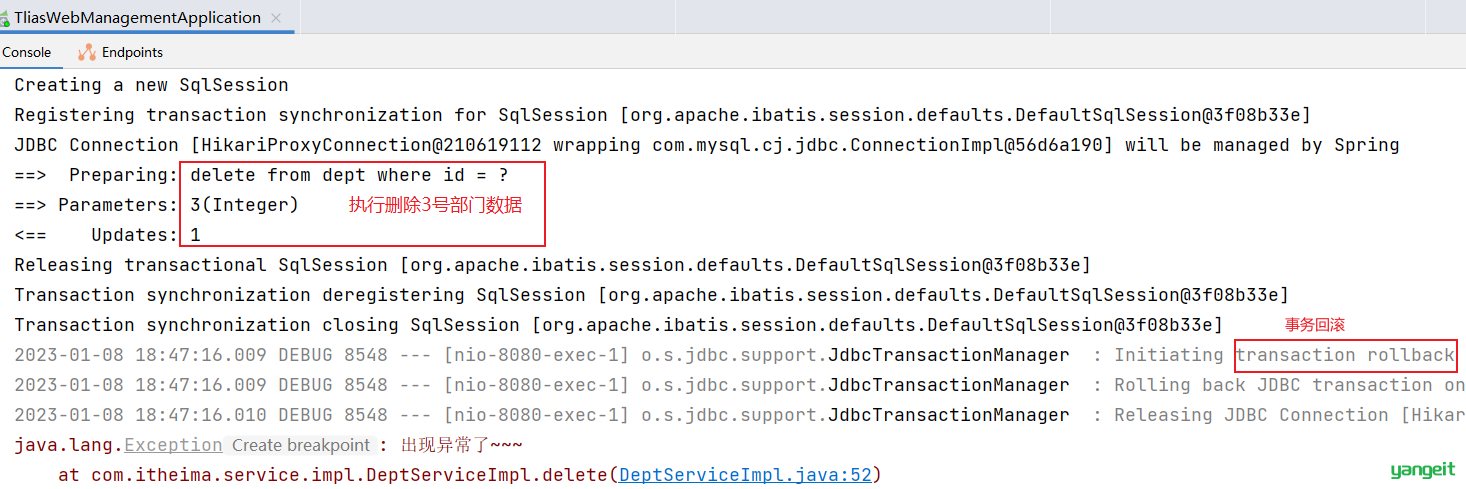Click the orange Endpoints icon

click(87, 52)
